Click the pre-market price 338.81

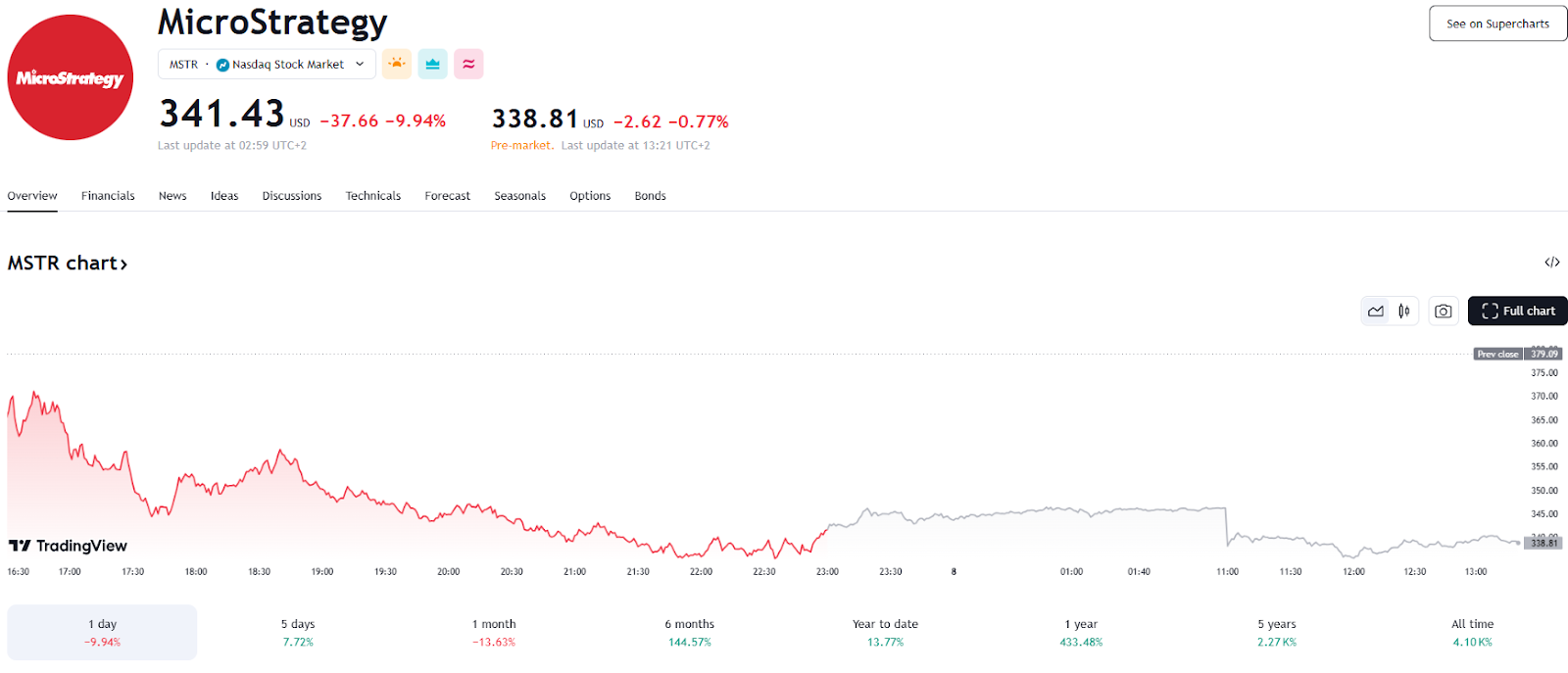pos(535,119)
